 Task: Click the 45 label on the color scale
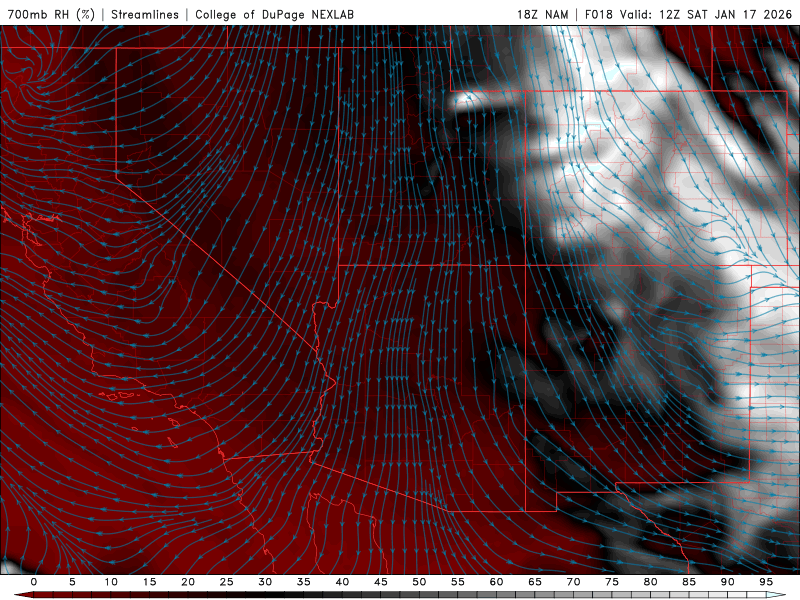click(x=381, y=582)
